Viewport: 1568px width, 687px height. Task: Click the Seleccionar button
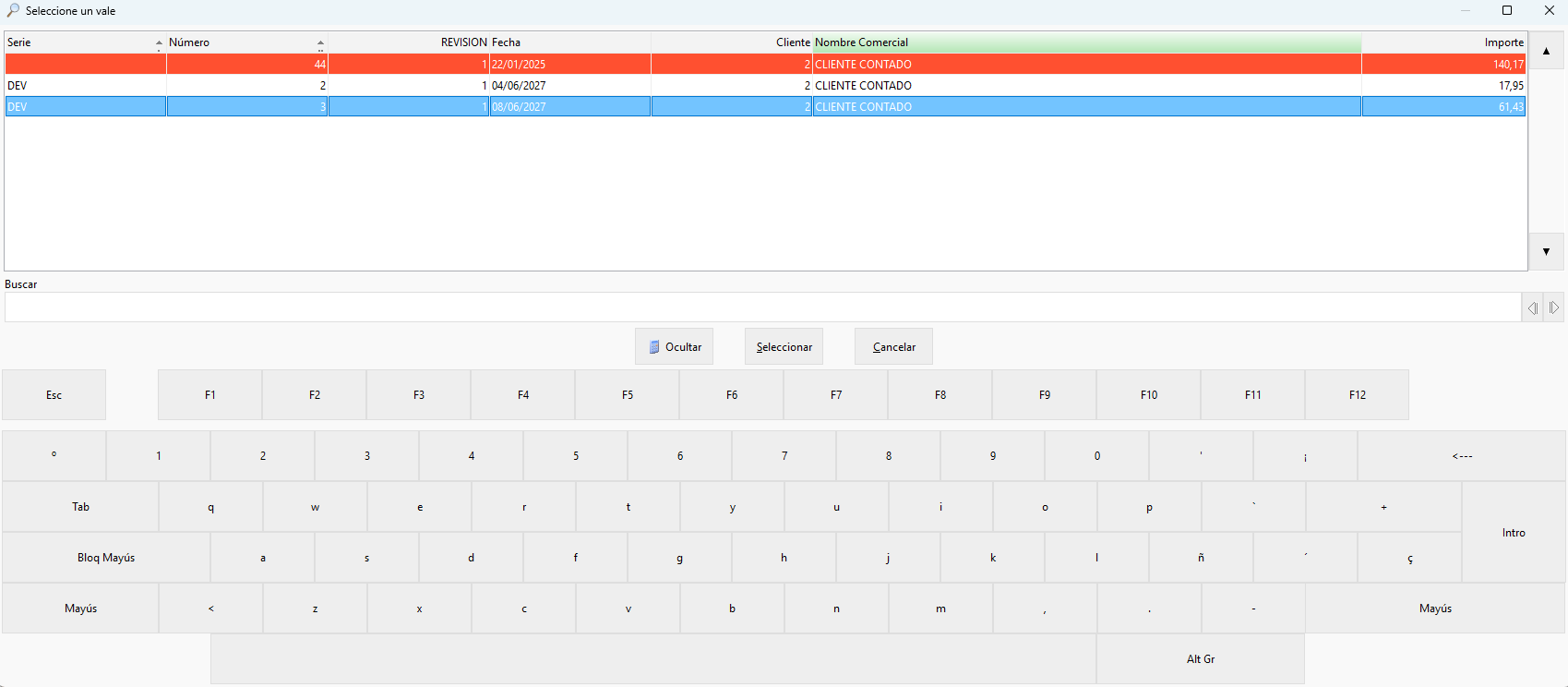tap(784, 346)
